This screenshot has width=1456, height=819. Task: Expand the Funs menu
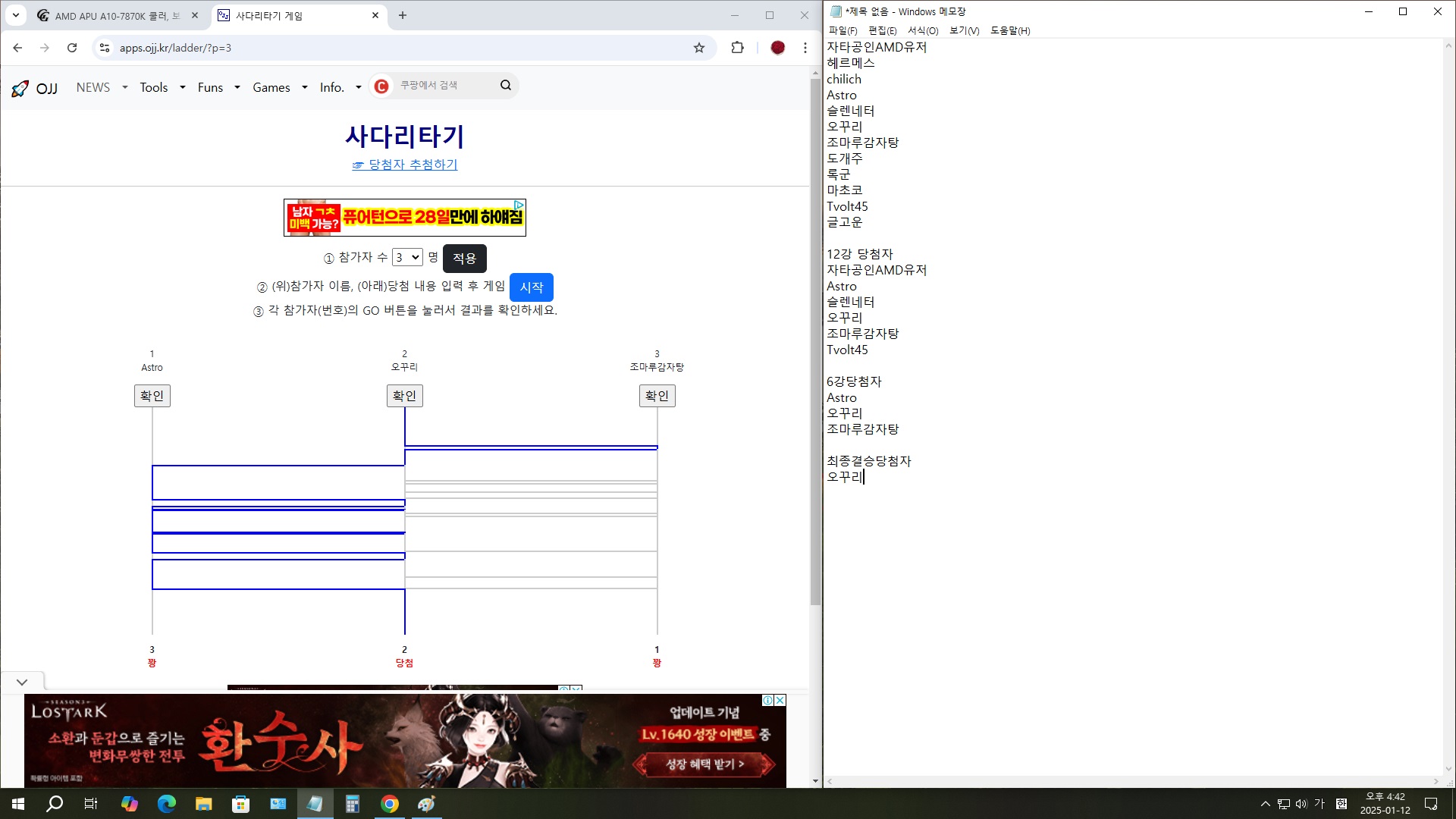click(218, 87)
